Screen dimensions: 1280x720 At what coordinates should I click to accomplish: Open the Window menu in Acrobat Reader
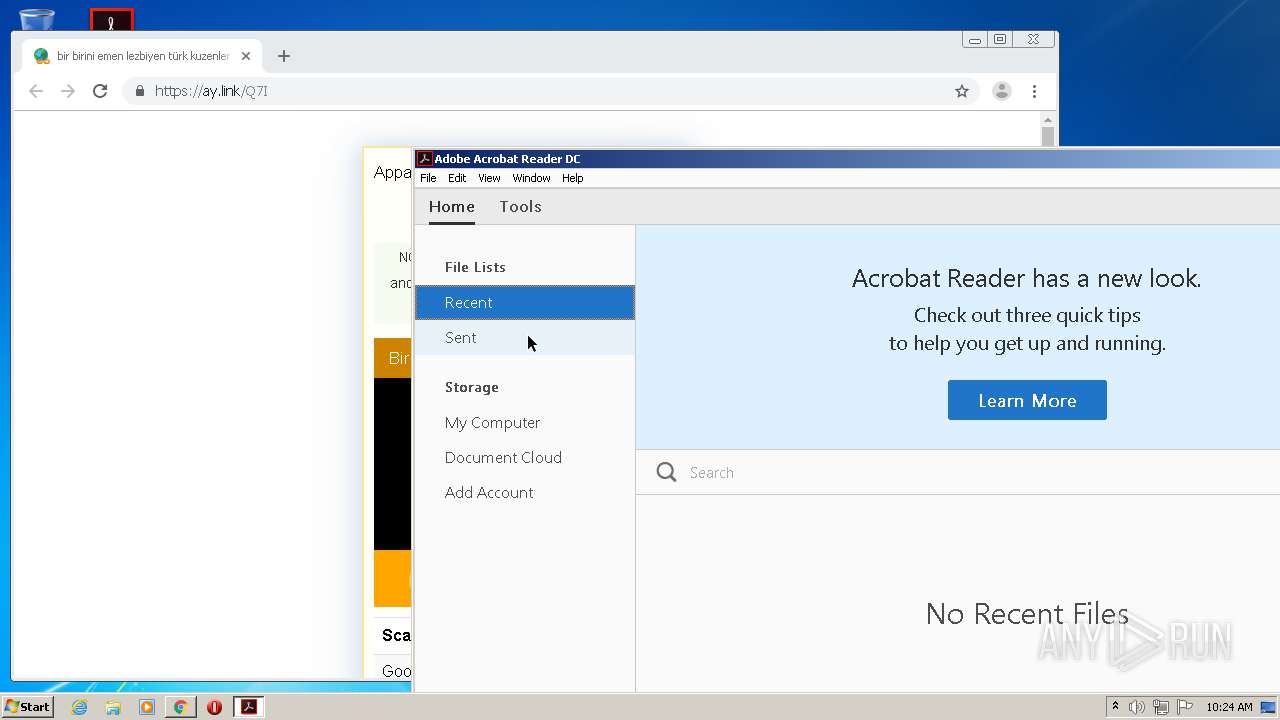531,178
